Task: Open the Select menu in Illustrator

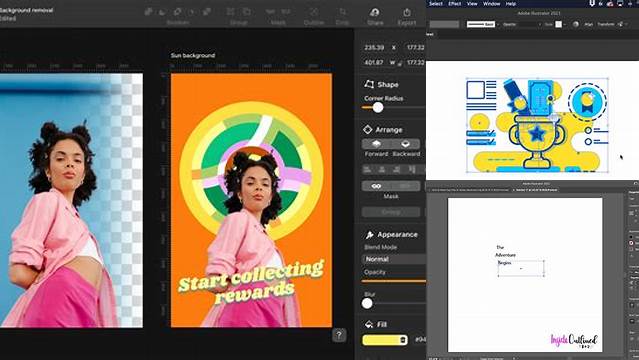Action: click(x=435, y=4)
